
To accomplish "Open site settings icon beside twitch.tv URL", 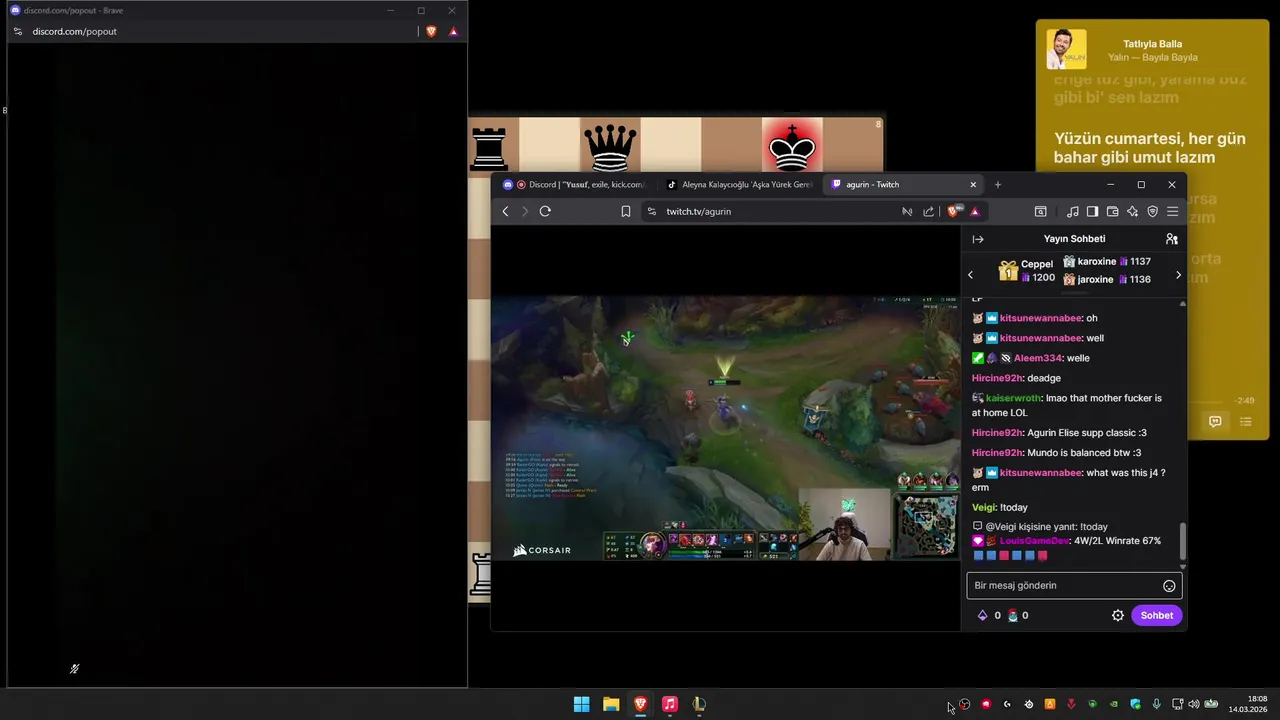I will pyautogui.click(x=652, y=211).
